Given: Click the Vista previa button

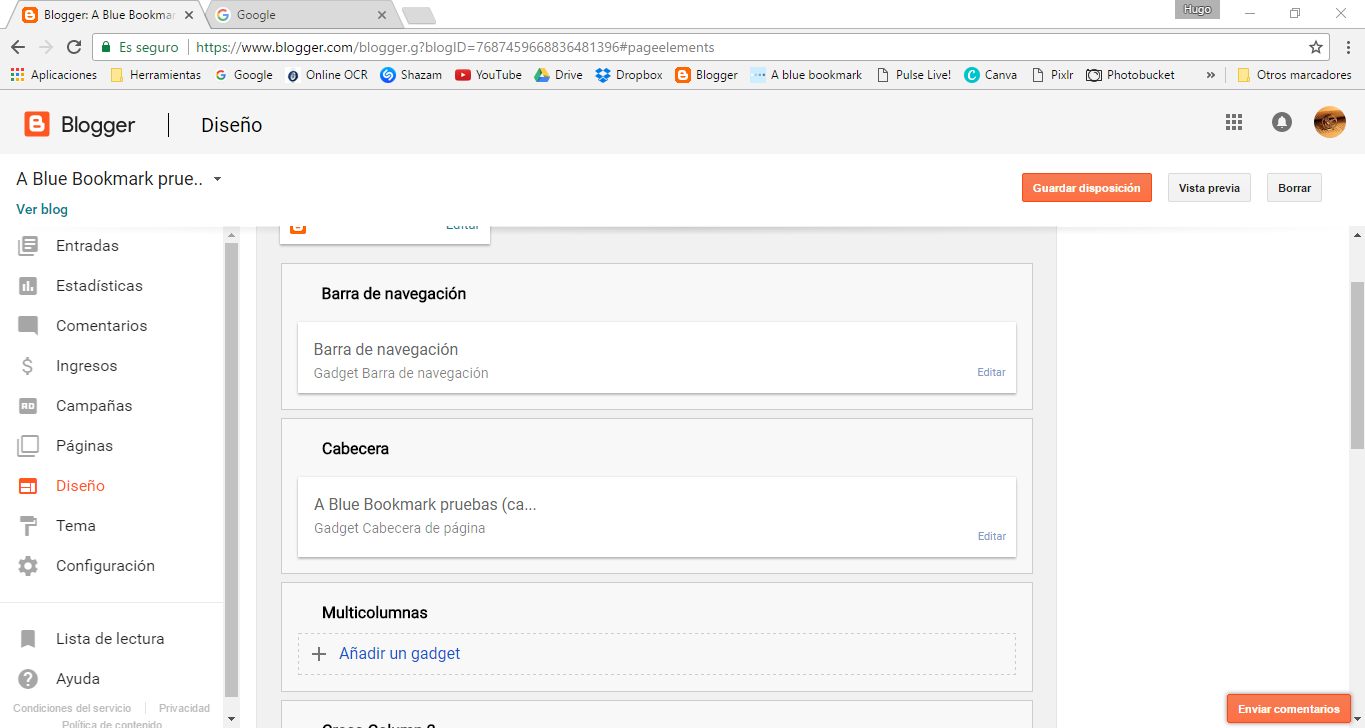Looking at the screenshot, I should point(1209,188).
